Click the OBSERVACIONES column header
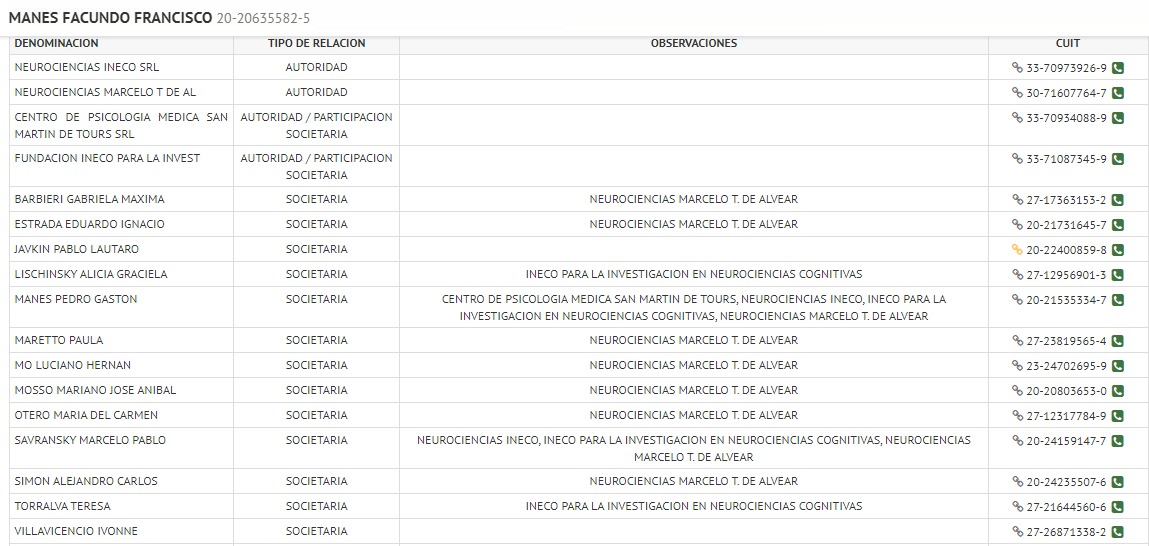The height and width of the screenshot is (546, 1149). coord(694,43)
